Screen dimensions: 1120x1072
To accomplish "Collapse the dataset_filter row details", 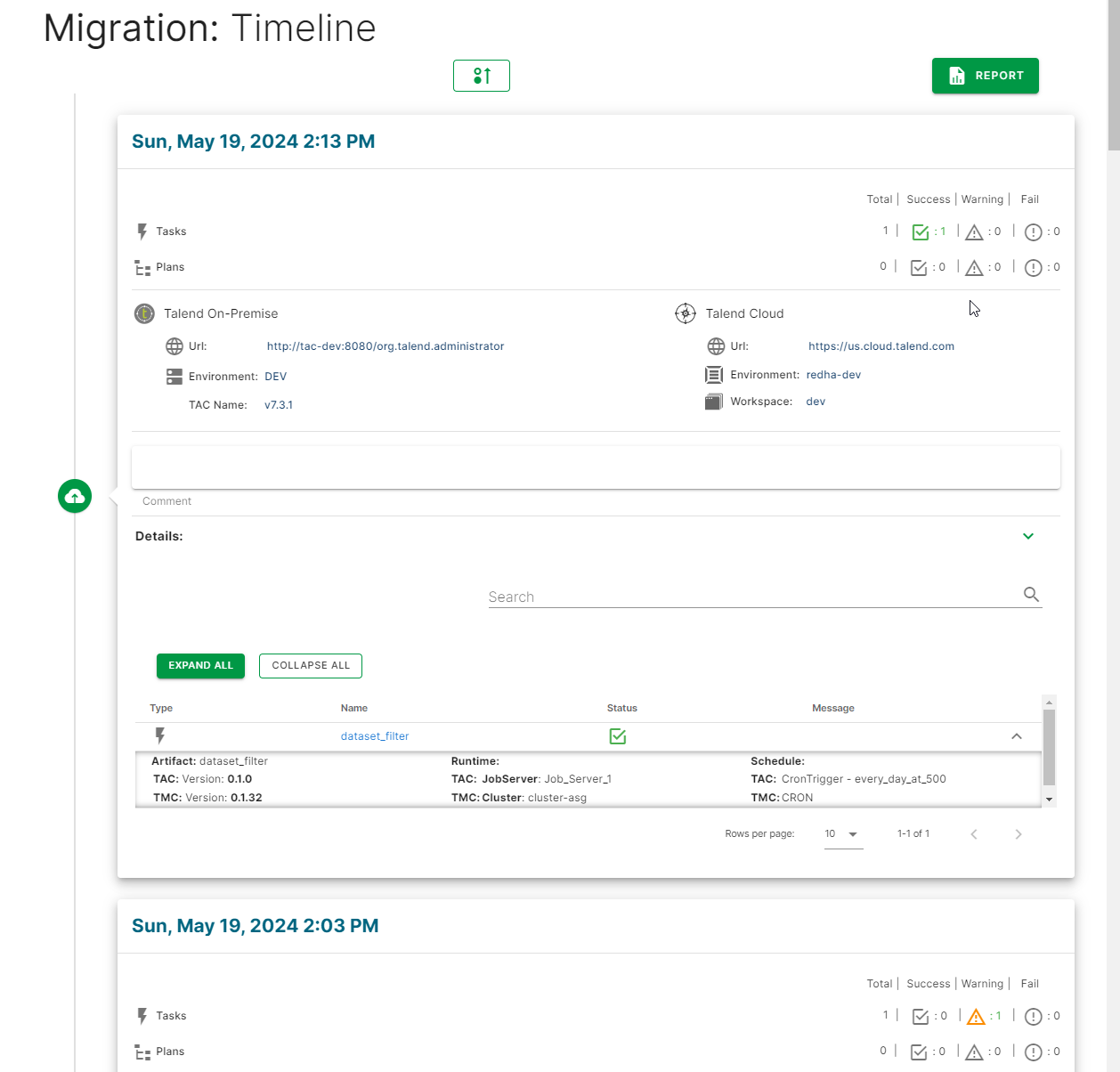I will pos(1016,736).
